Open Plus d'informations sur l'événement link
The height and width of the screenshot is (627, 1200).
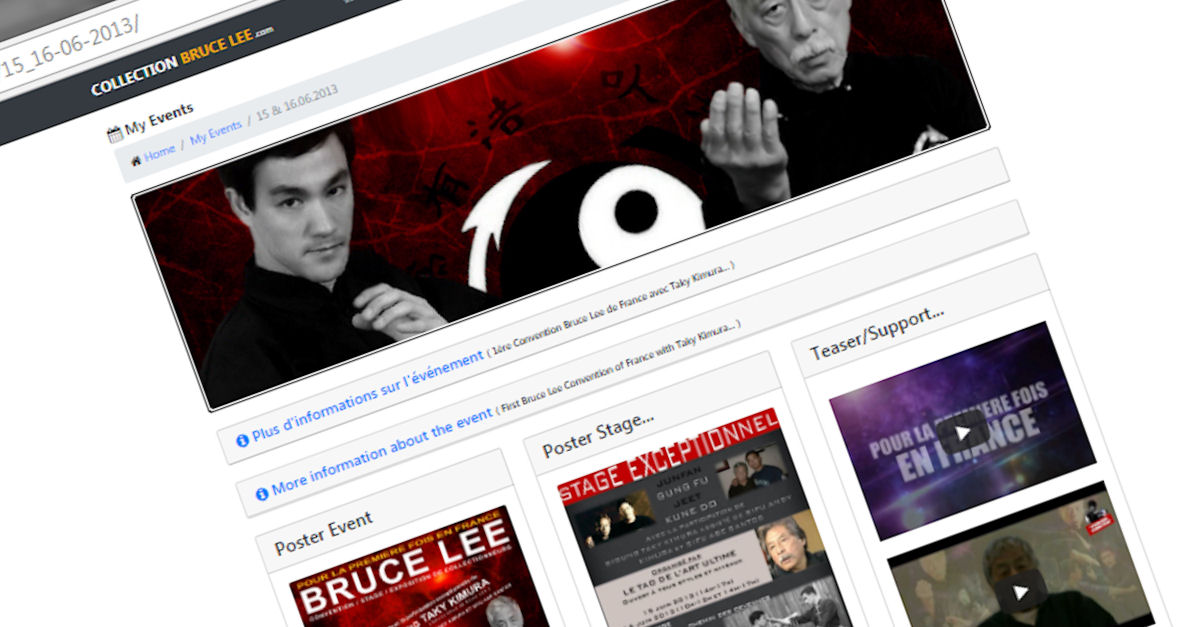[x=368, y=398]
